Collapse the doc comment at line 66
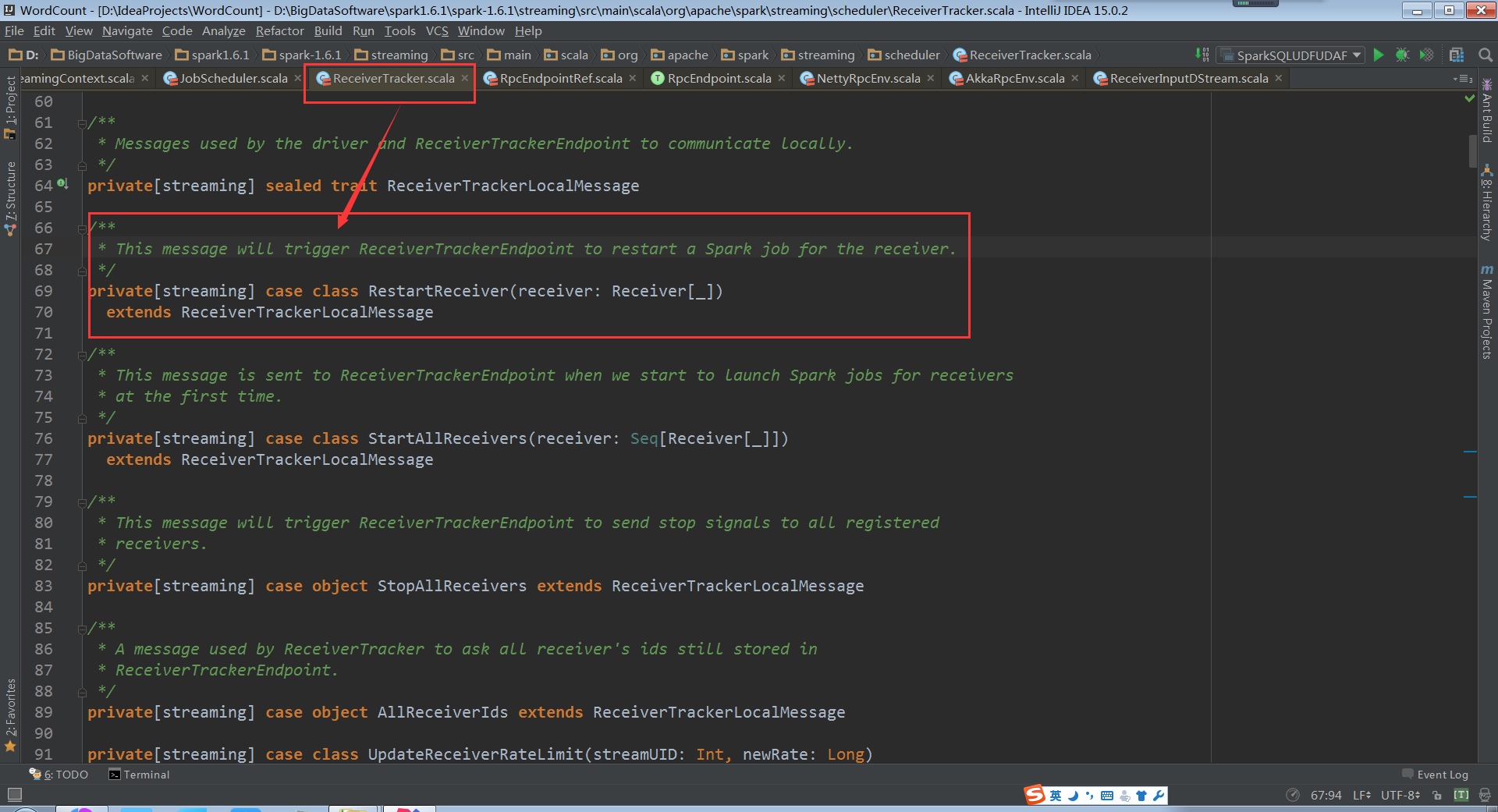 point(82,229)
